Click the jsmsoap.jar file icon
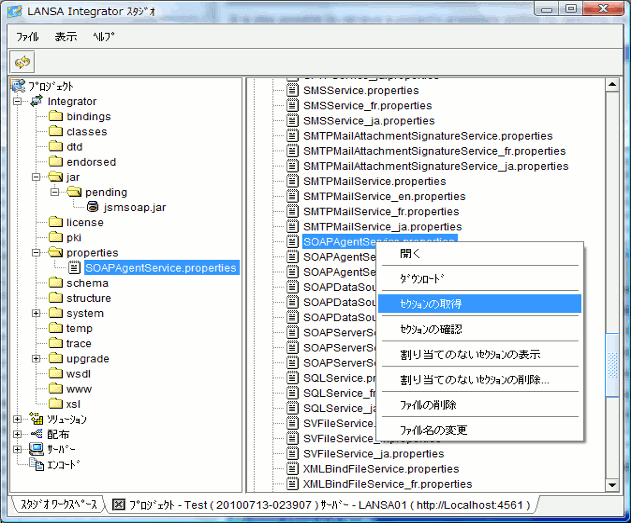Image resolution: width=631 pixels, height=523 pixels. click(x=93, y=207)
